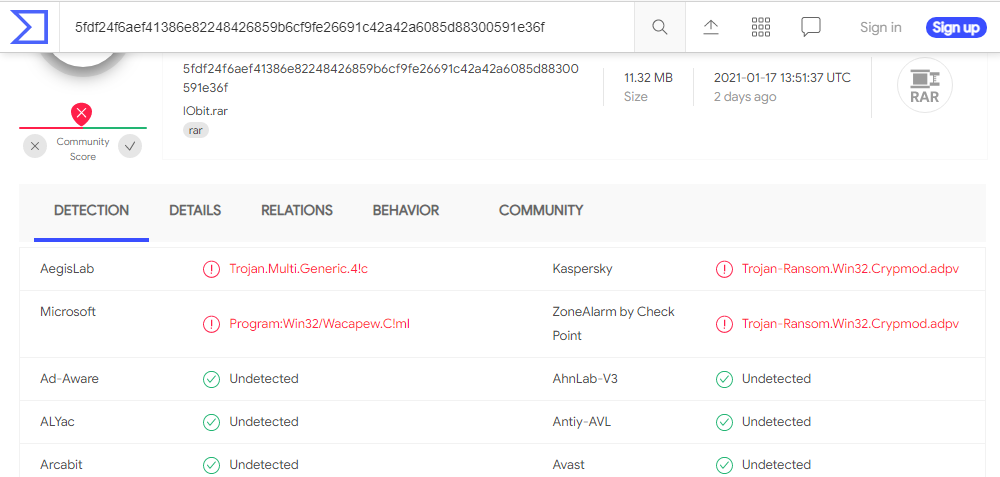
Task: Click the Kaspersky malicious alert icon
Action: point(724,269)
